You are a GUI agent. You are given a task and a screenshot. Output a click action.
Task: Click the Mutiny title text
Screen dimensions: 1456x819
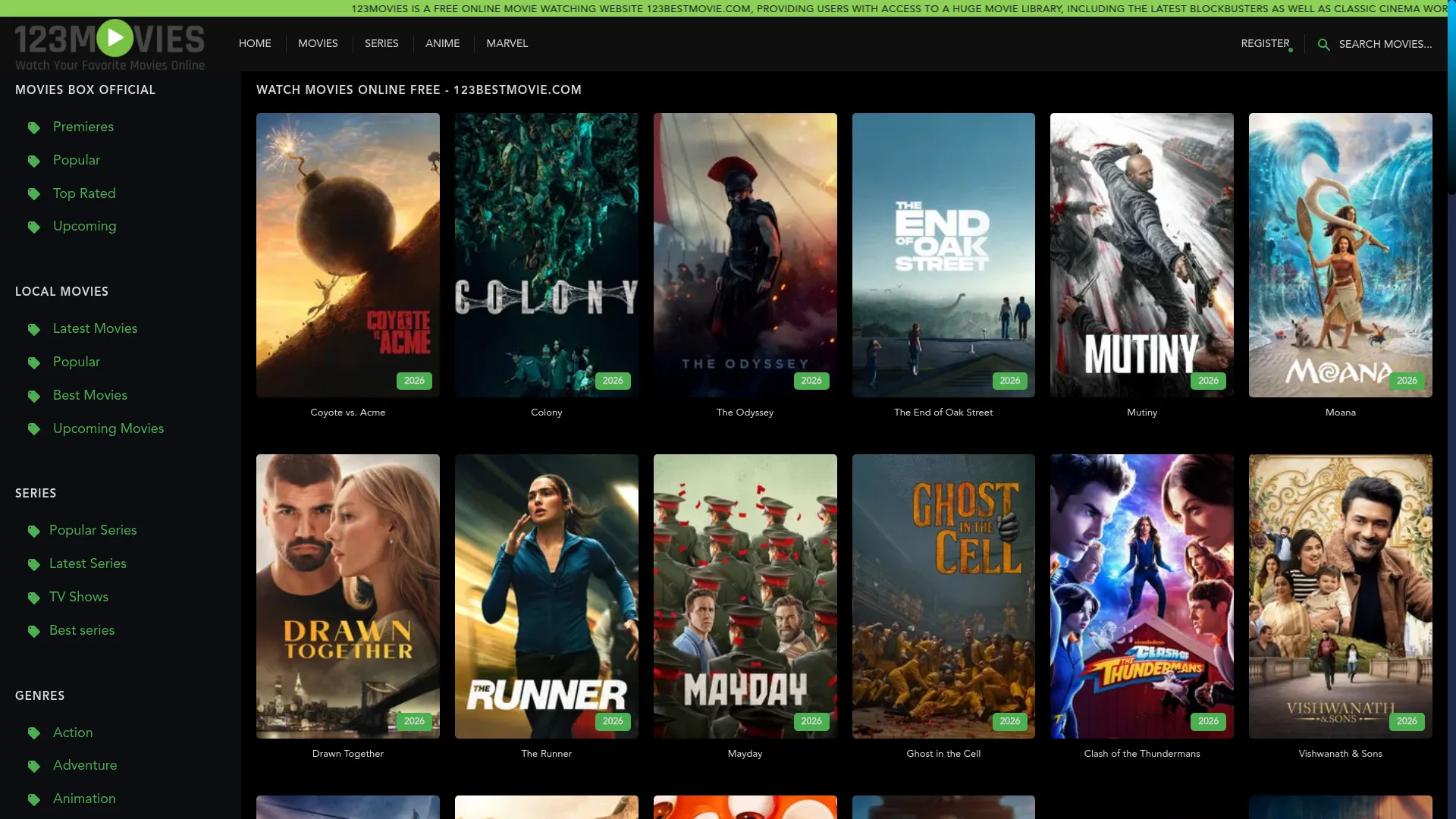tap(1142, 413)
